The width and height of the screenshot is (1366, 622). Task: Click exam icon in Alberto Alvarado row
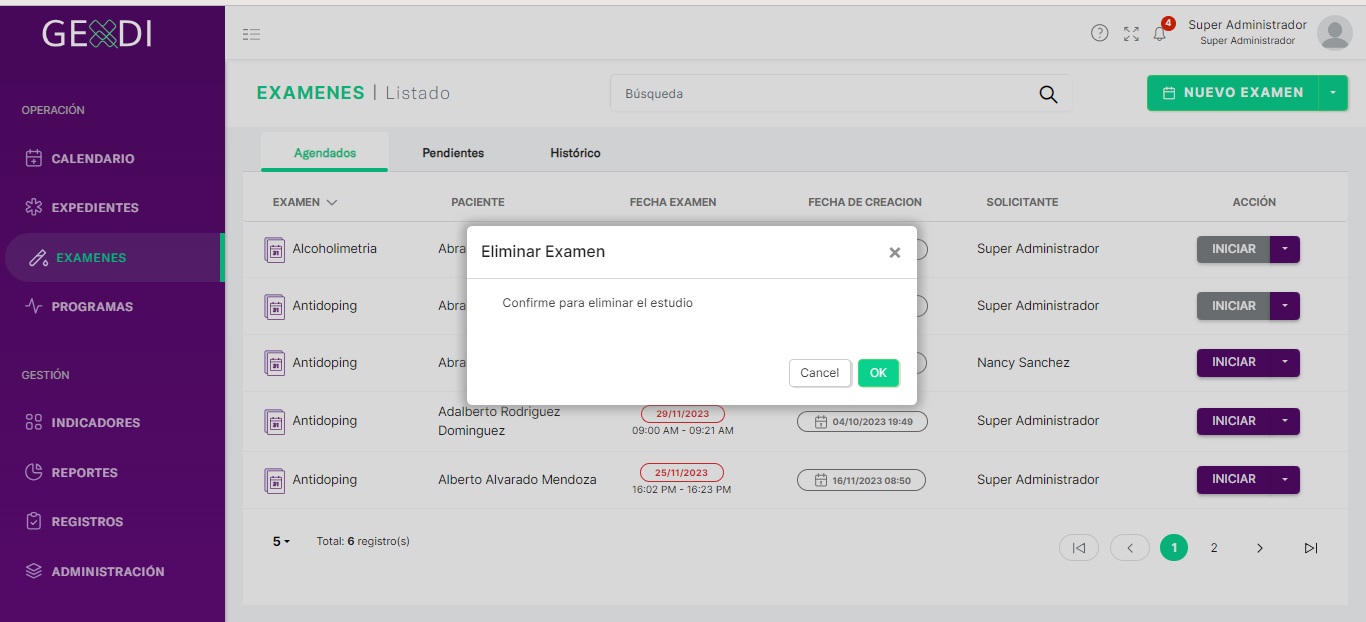(x=275, y=481)
